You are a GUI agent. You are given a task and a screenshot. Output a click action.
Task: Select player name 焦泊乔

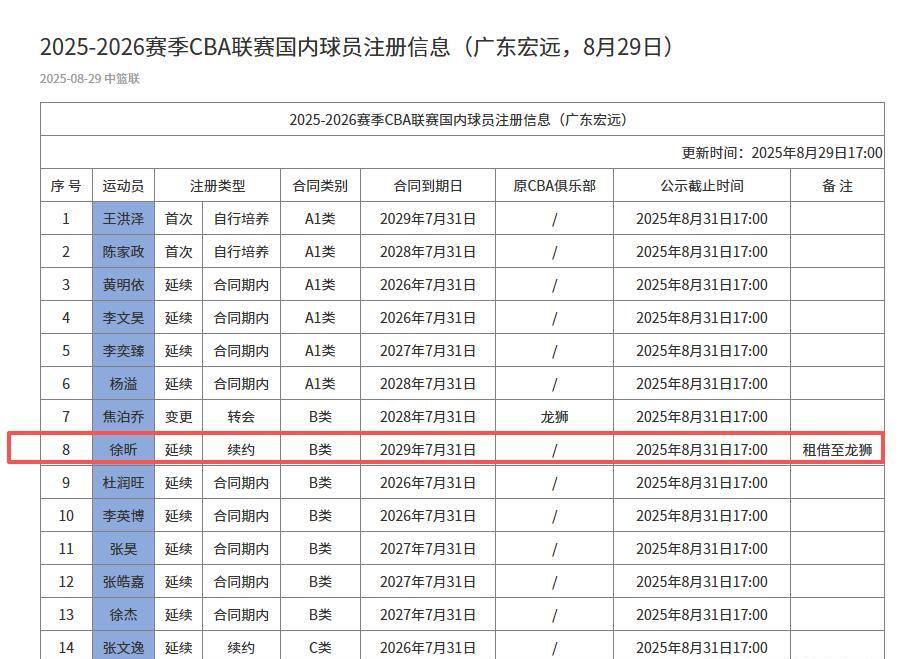pos(123,416)
